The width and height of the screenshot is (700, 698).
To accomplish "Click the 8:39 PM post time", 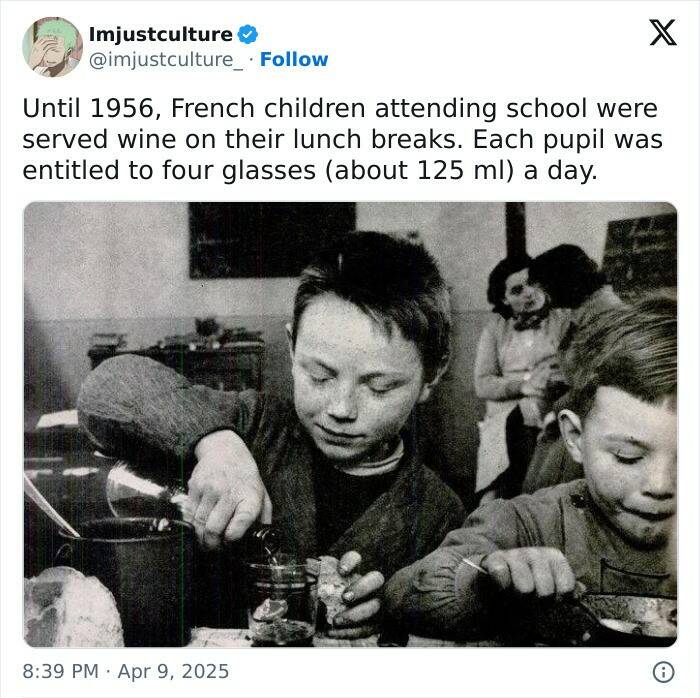I will (60, 671).
